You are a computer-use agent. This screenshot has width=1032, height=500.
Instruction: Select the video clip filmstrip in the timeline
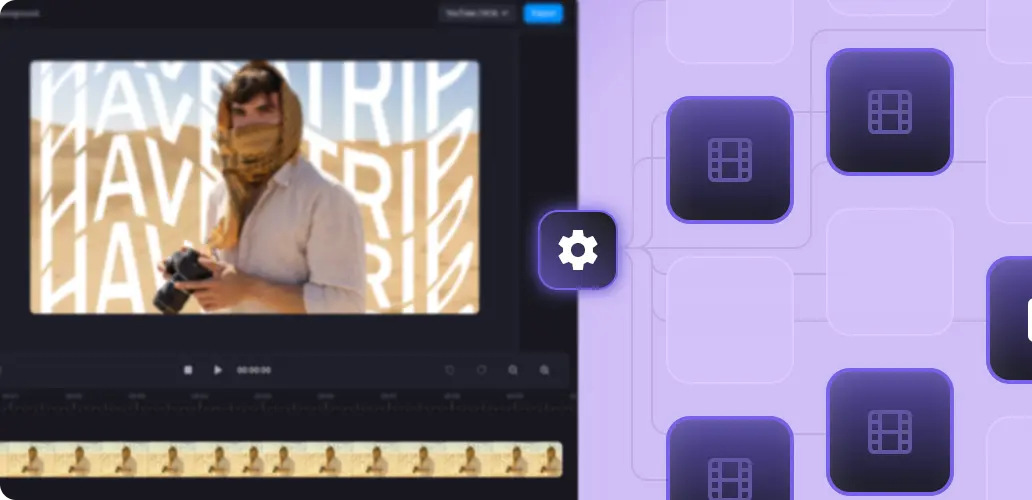pos(280,460)
